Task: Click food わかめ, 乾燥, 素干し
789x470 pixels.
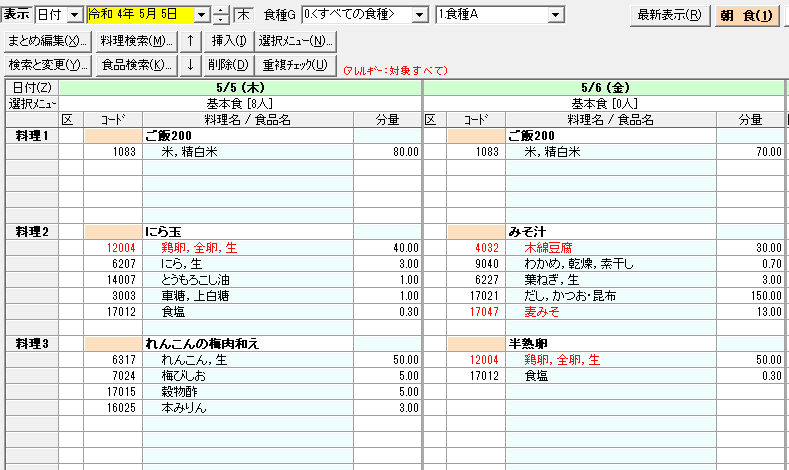Action: [579, 264]
